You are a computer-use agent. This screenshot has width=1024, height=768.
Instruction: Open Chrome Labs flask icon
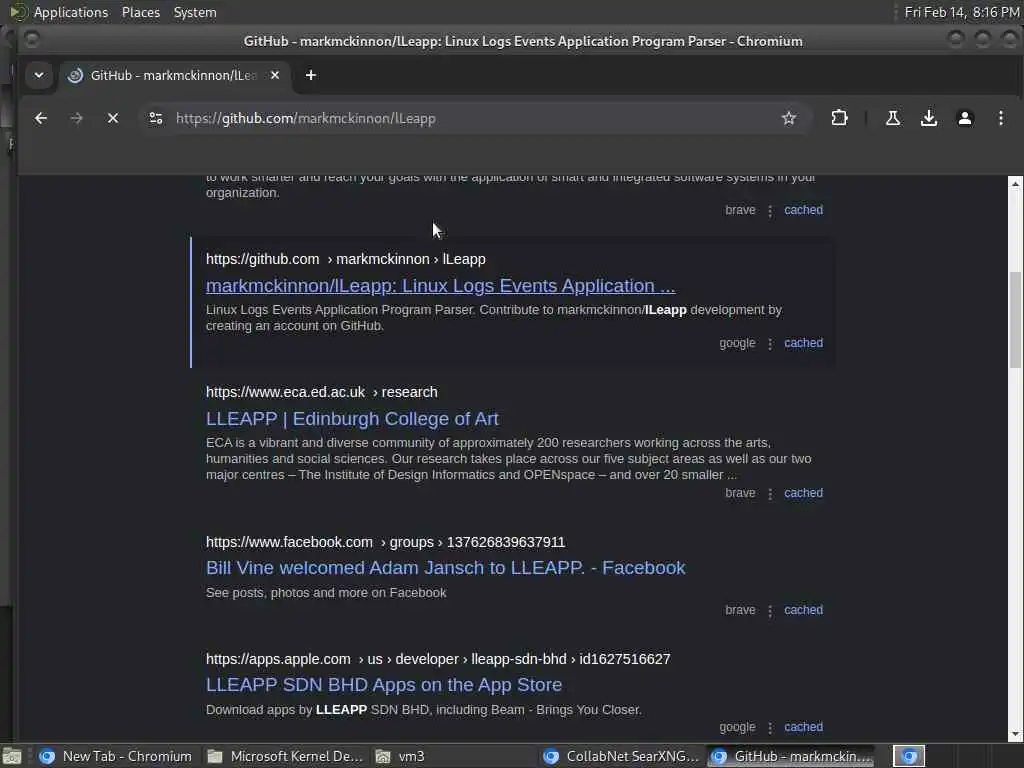[x=892, y=118]
